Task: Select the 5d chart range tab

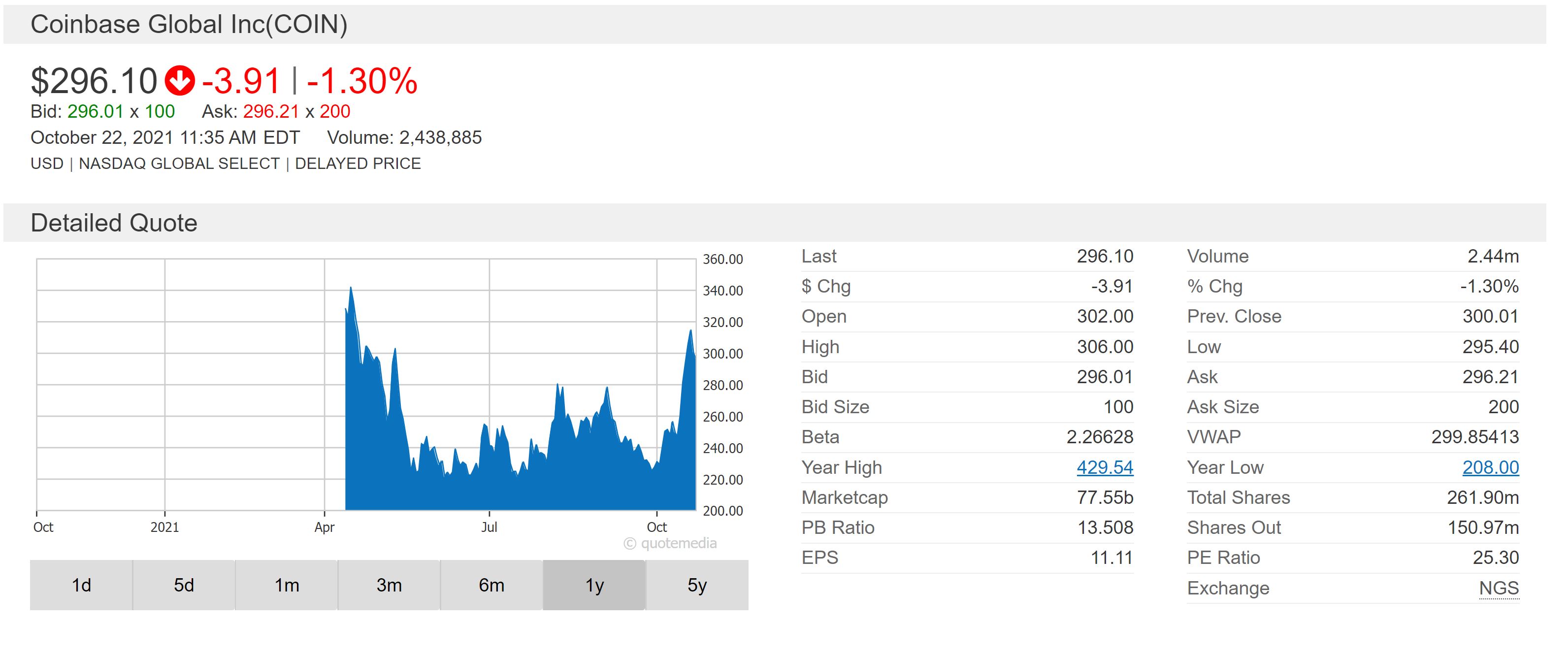Action: tap(184, 585)
